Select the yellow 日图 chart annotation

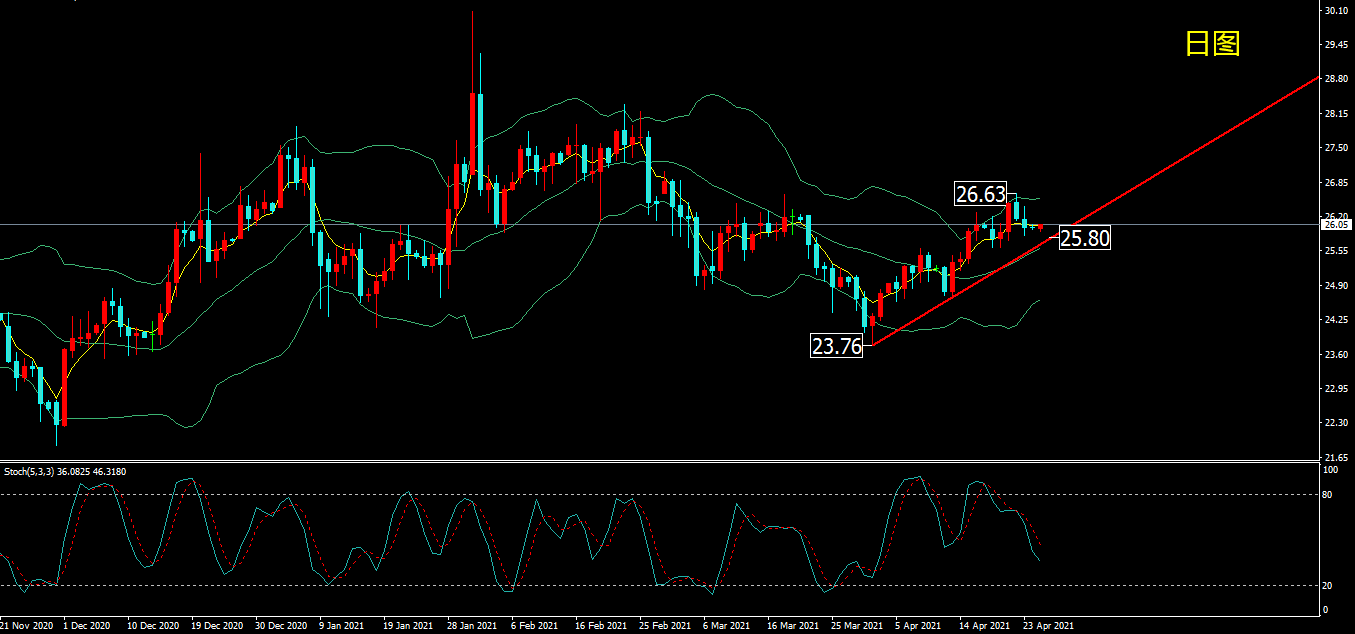click(1212, 43)
